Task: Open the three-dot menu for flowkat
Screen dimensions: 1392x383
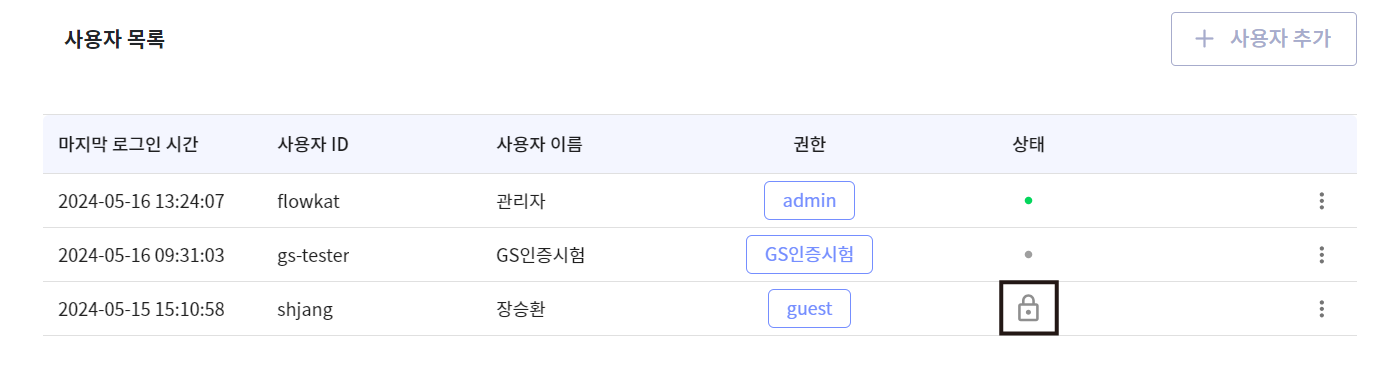Action: click(1321, 201)
